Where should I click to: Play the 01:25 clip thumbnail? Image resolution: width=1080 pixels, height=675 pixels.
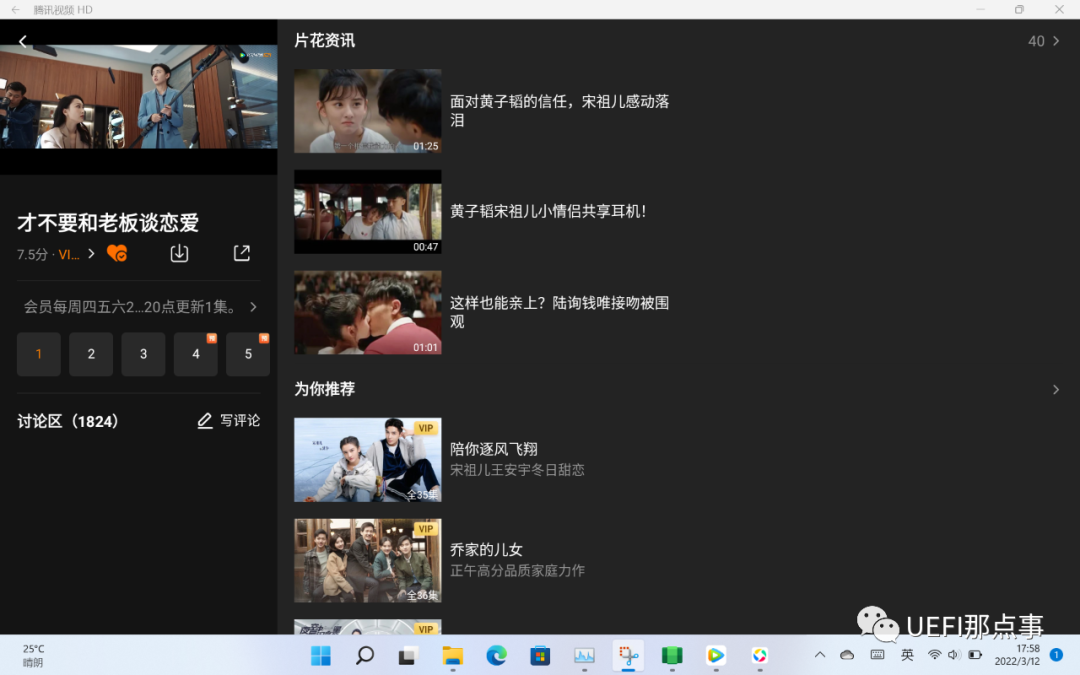point(367,111)
